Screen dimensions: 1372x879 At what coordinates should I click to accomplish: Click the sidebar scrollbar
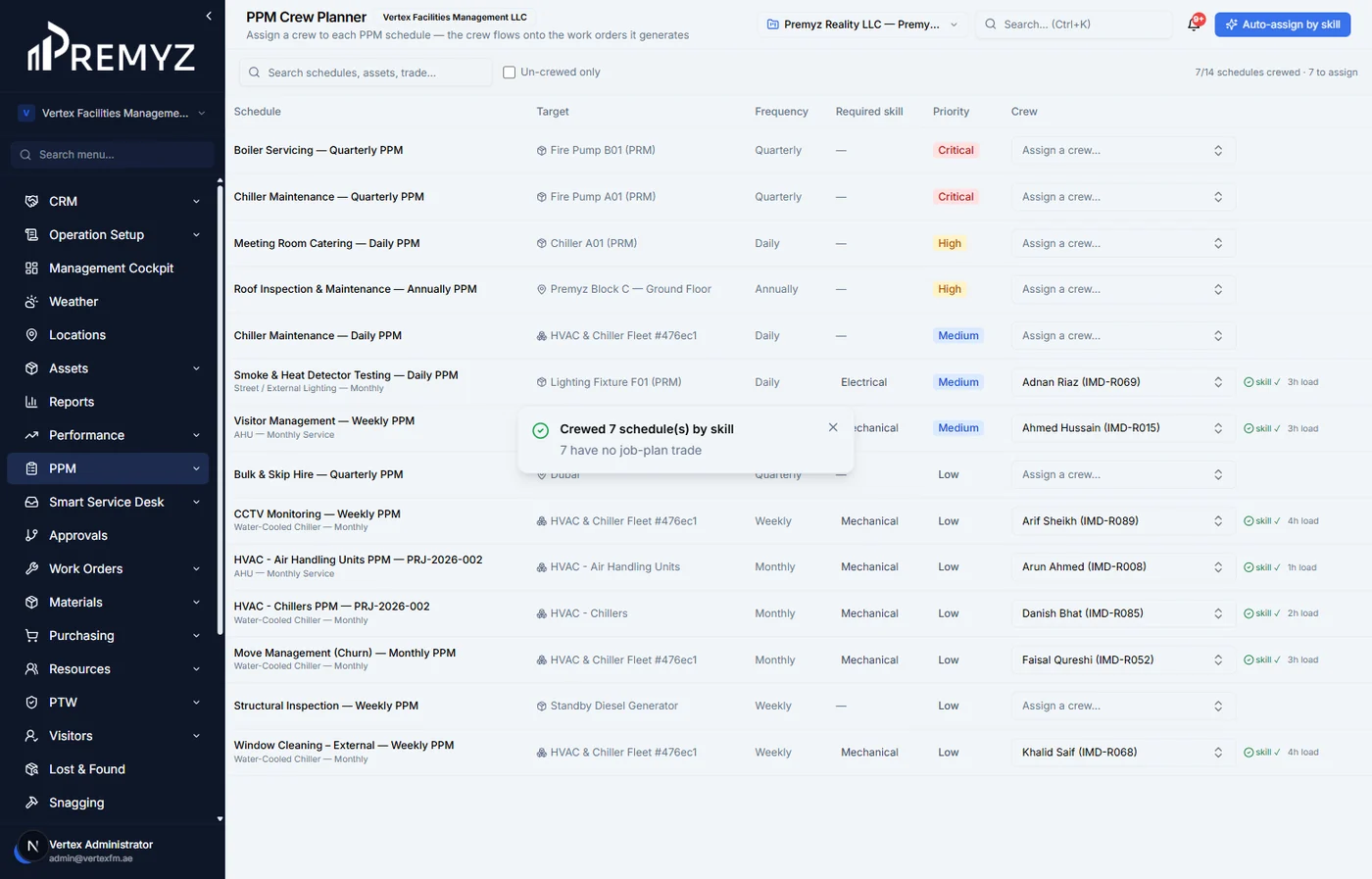(220, 412)
